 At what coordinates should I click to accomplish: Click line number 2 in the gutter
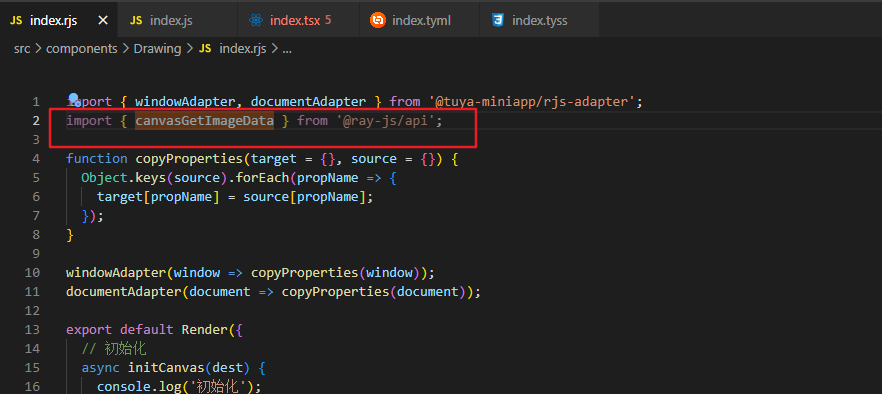(x=36, y=121)
